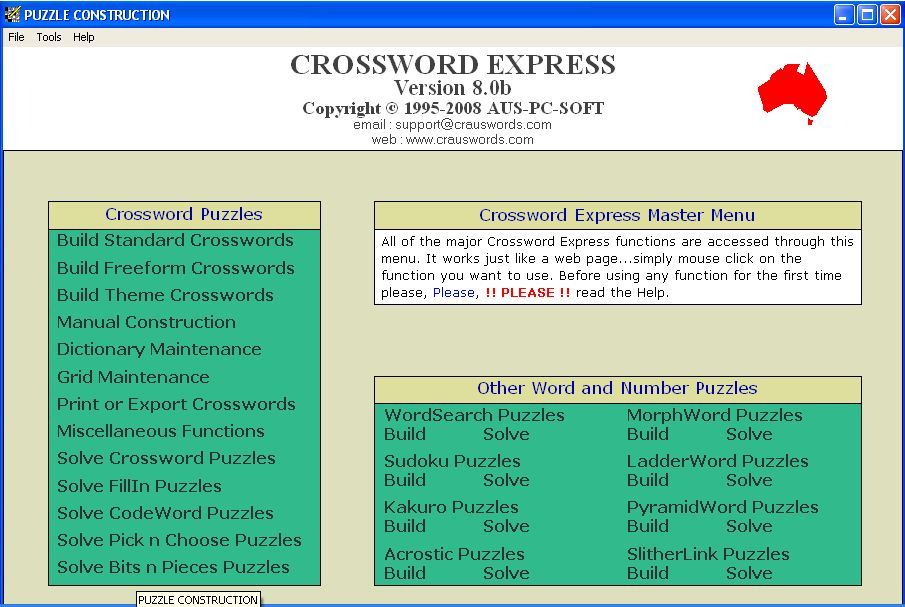Click the www.crauswords.com web address
The height and width of the screenshot is (607, 905).
point(470,140)
